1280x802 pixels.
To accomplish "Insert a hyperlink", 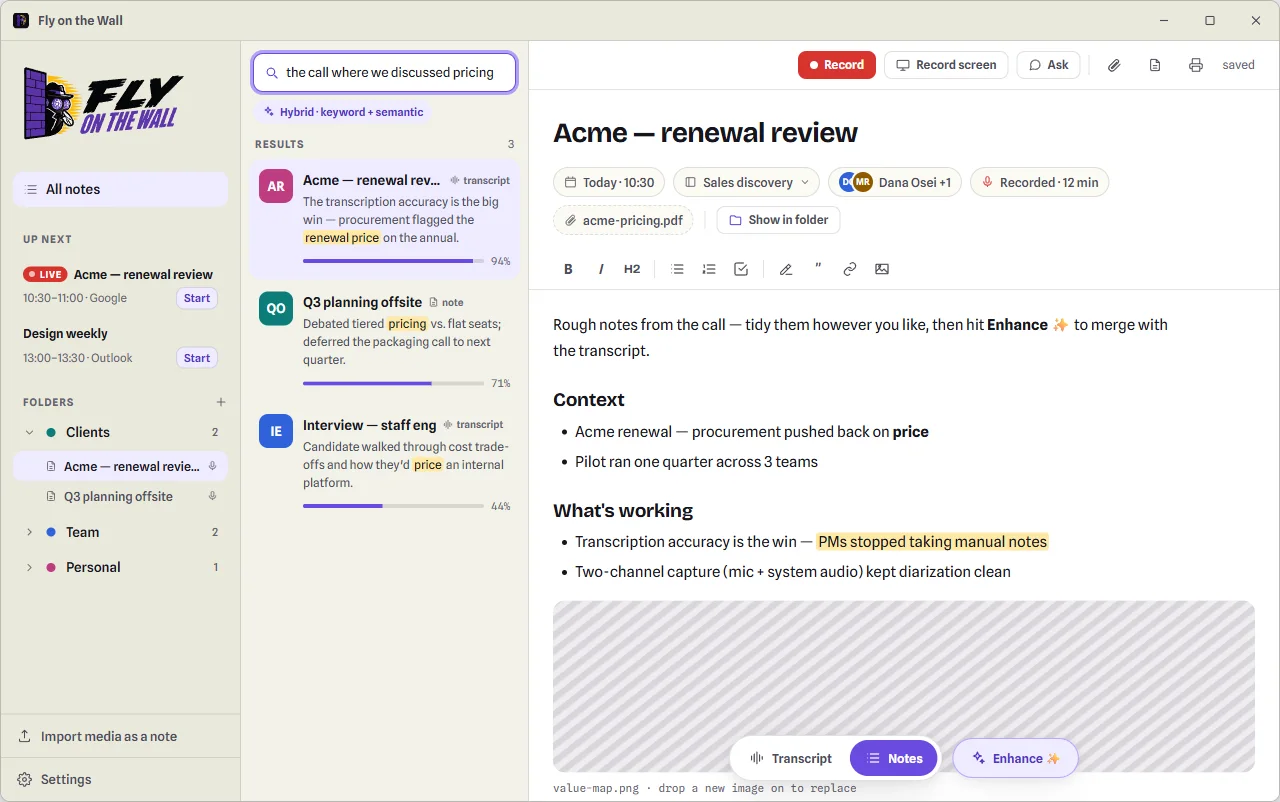I will [850, 269].
